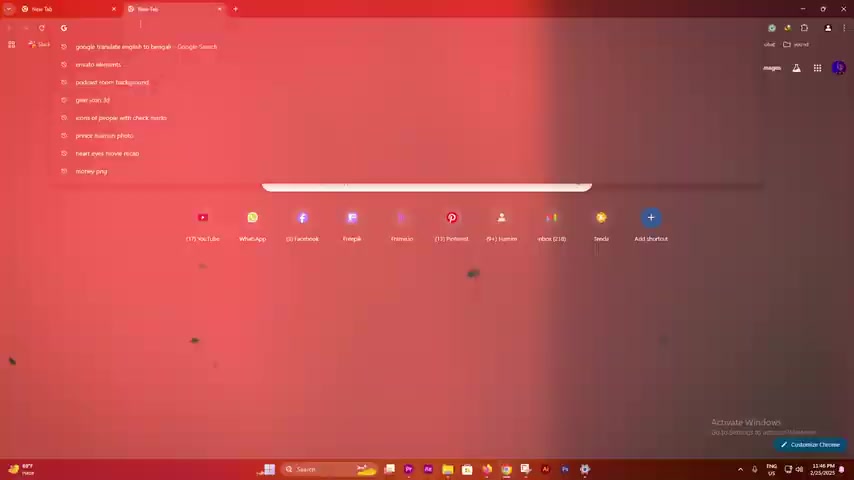Select suggestion heart eyes movie recap
This screenshot has height=480, width=854.
408,153
